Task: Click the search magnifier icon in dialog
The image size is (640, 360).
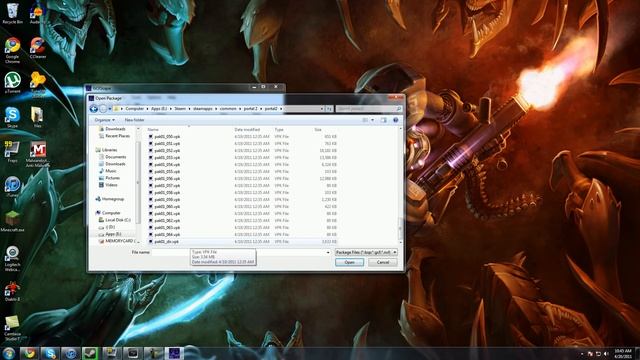Action: point(398,109)
